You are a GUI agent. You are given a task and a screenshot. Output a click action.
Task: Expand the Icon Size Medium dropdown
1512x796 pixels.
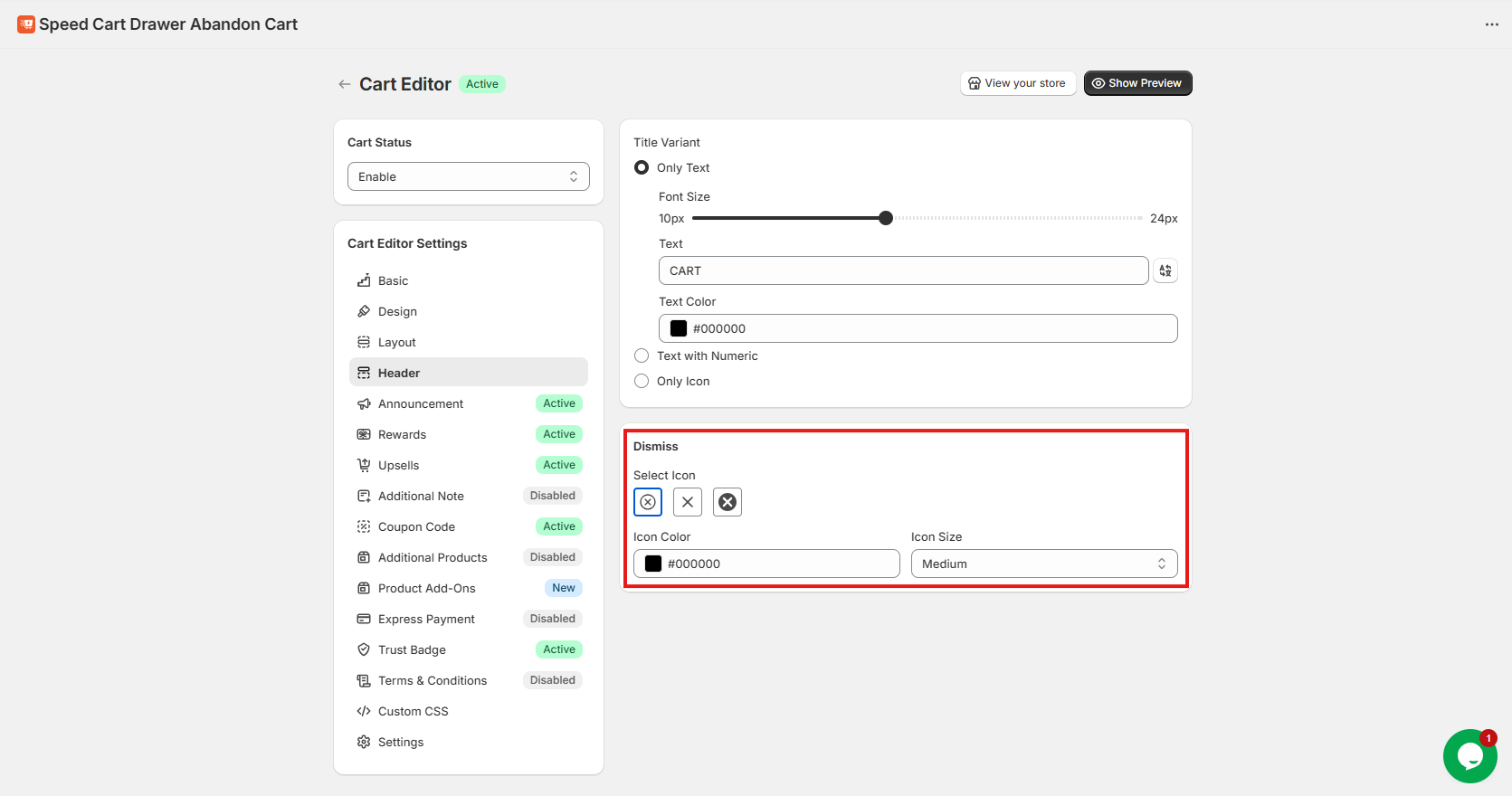pyautogui.click(x=1043, y=564)
